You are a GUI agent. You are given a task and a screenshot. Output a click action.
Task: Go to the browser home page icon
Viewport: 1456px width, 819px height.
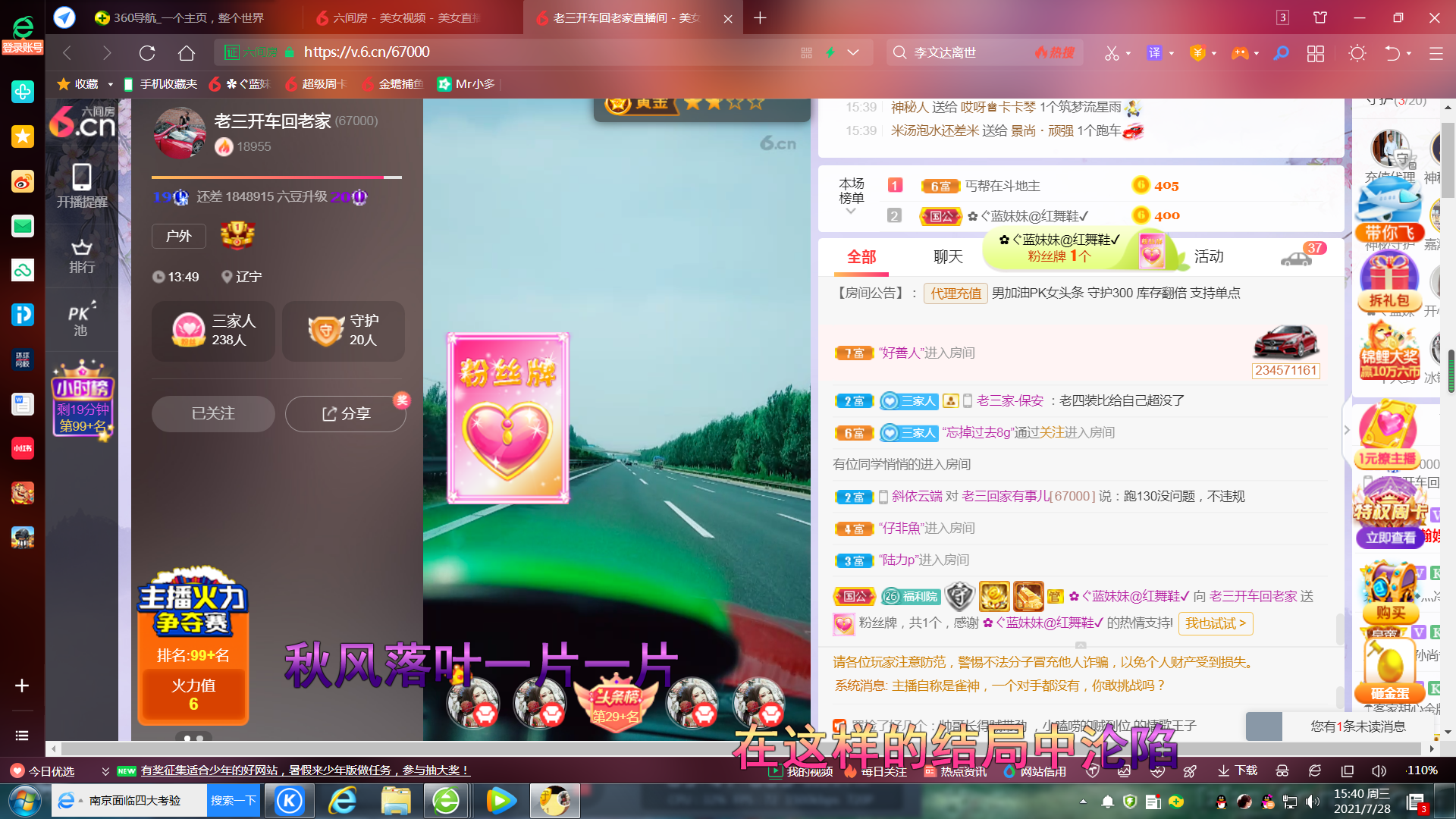click(187, 52)
